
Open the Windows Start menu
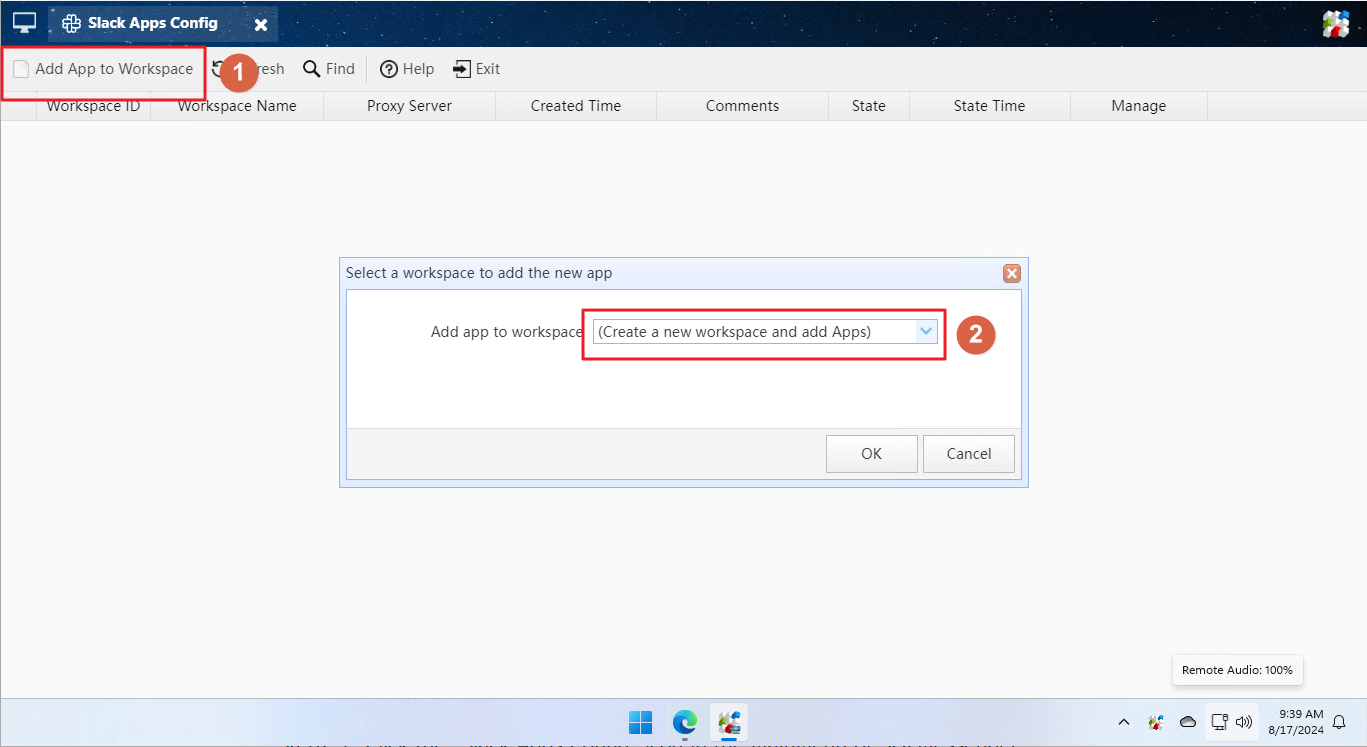click(x=640, y=722)
